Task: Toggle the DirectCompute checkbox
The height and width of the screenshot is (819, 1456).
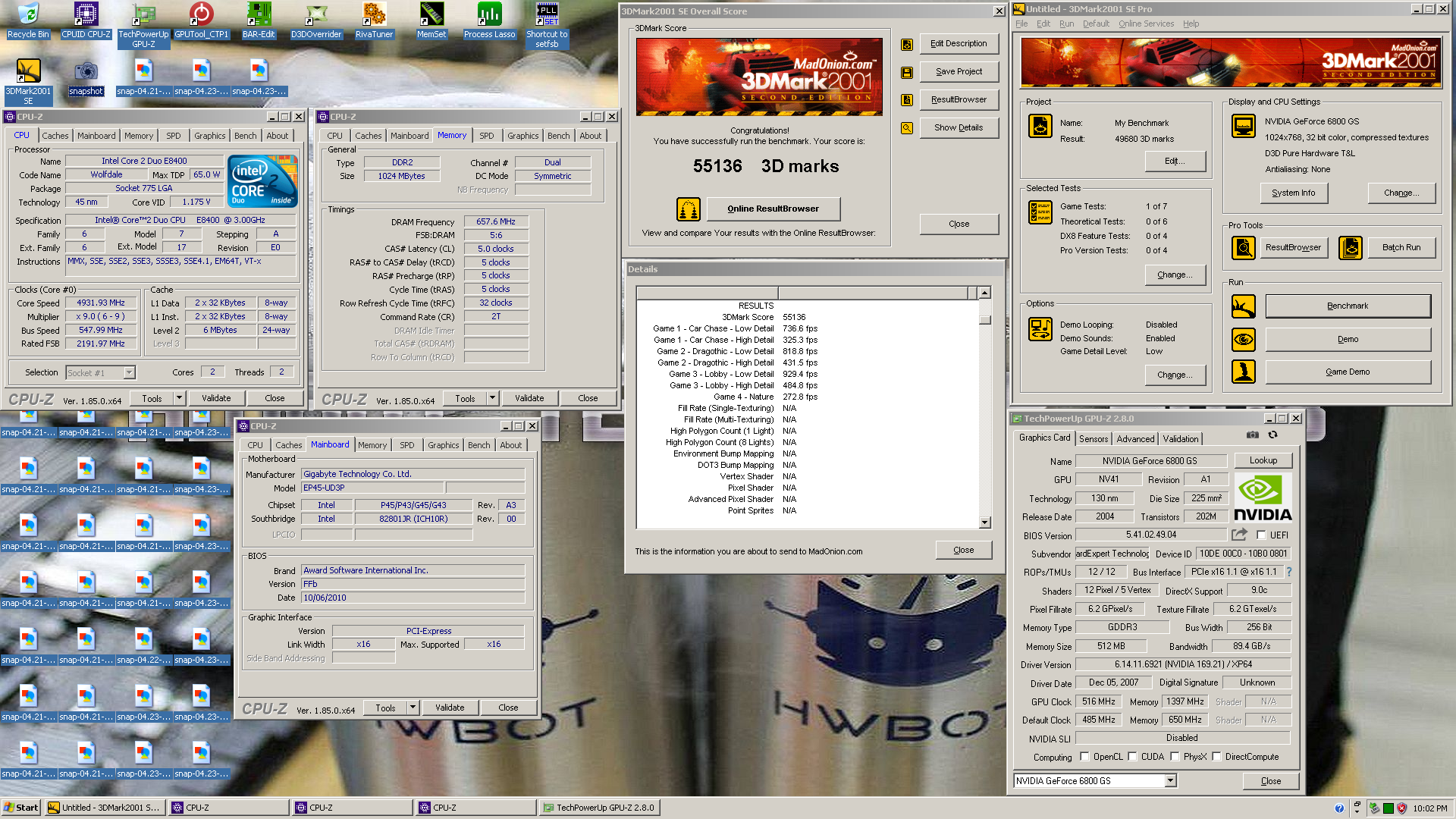Action: [1216, 756]
